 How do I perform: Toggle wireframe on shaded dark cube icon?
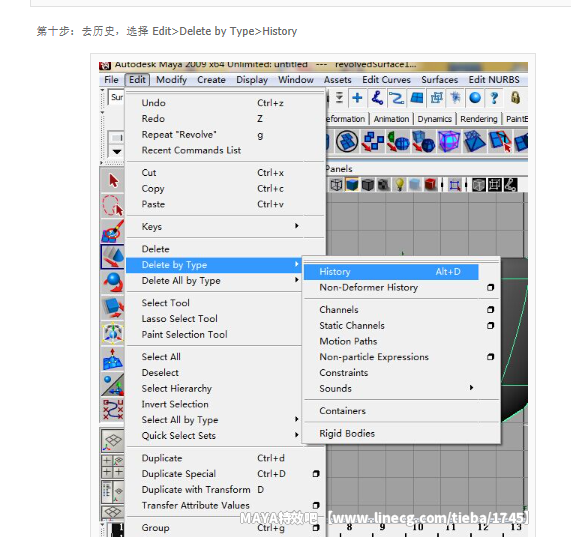pyautogui.click(x=368, y=185)
